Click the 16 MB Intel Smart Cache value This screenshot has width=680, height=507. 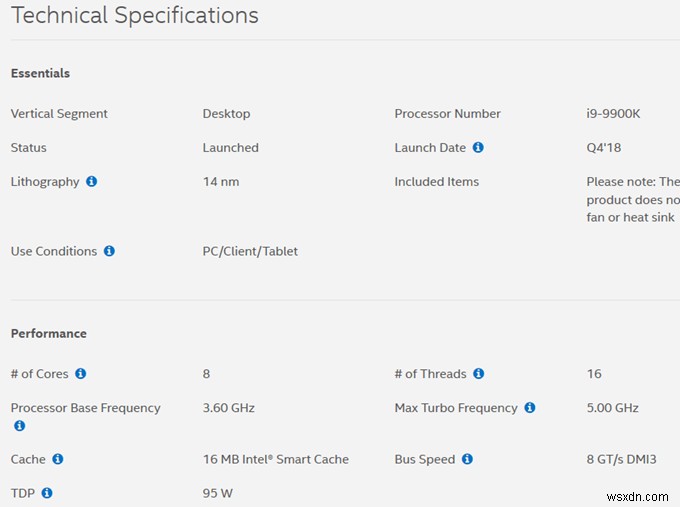coord(275,460)
